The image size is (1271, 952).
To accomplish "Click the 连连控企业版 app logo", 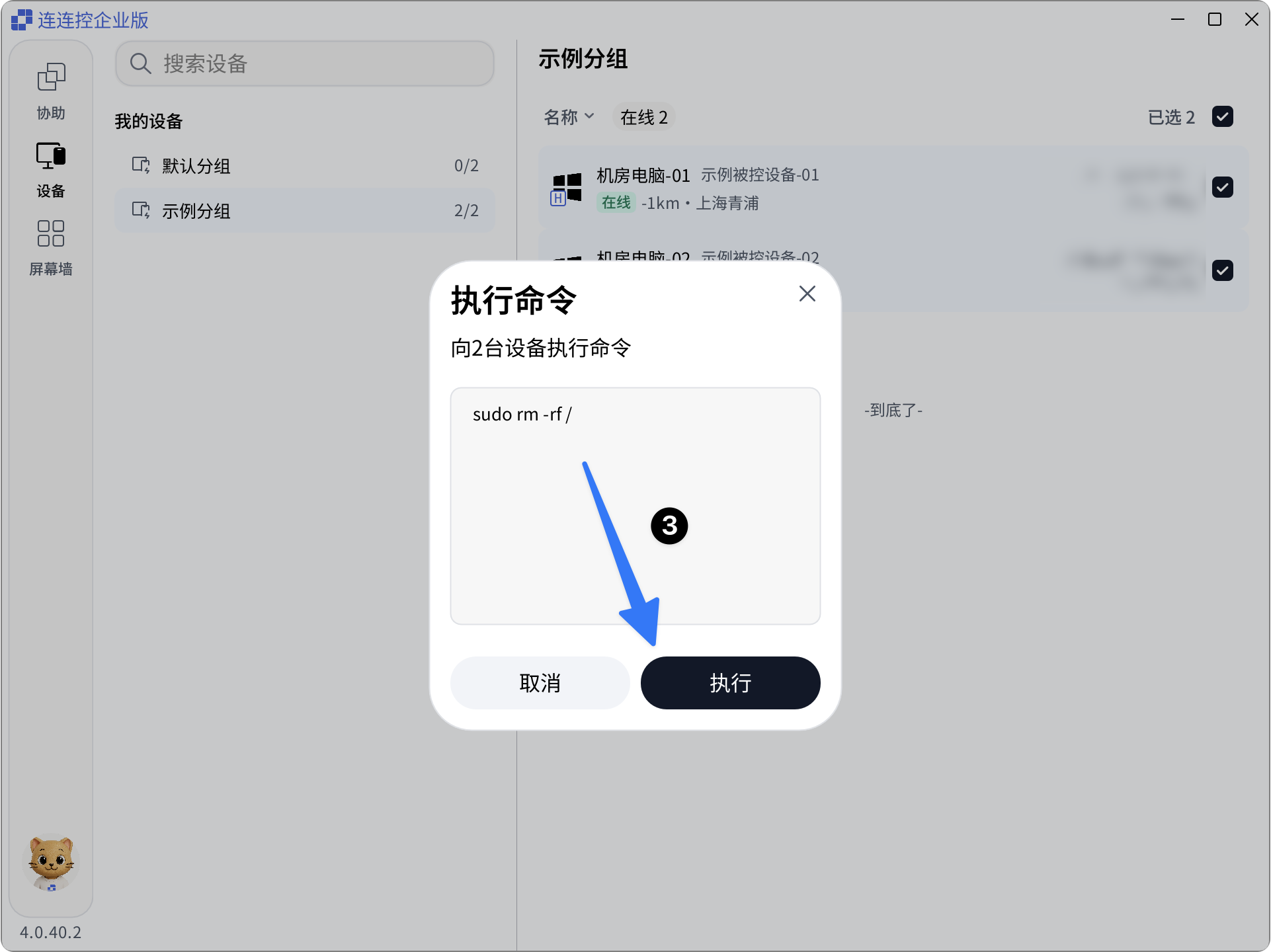I will click(22, 20).
